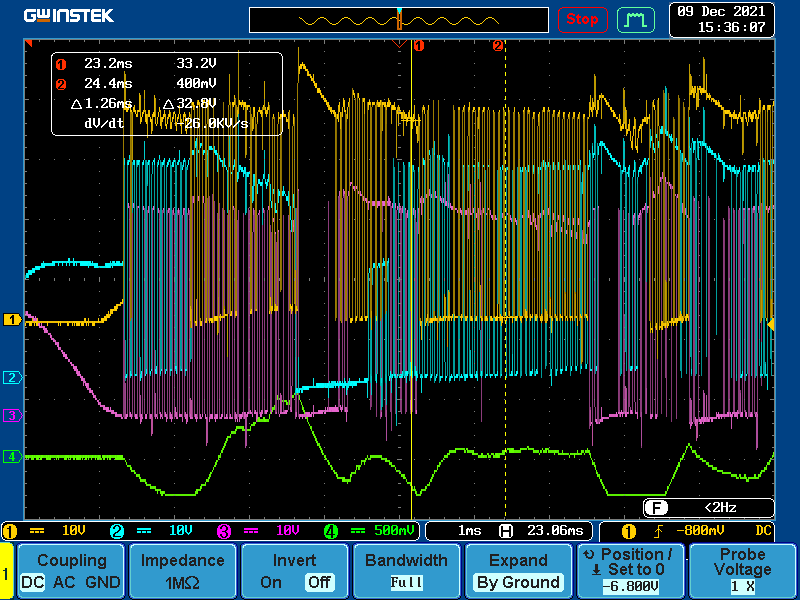Screen dimensions: 800x600
Task: Click channel 1 10V scale readout
Action: pyautogui.click(x=74, y=531)
